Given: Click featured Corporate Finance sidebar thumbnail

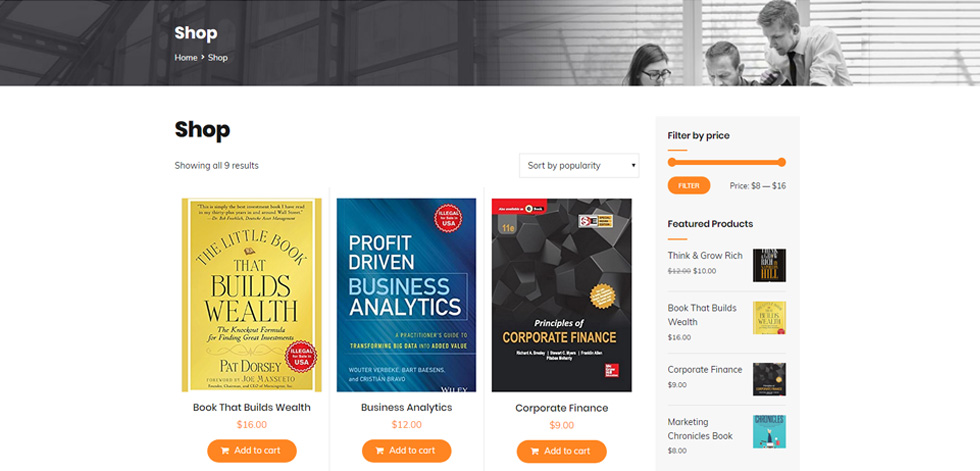Looking at the screenshot, I should click(x=769, y=379).
